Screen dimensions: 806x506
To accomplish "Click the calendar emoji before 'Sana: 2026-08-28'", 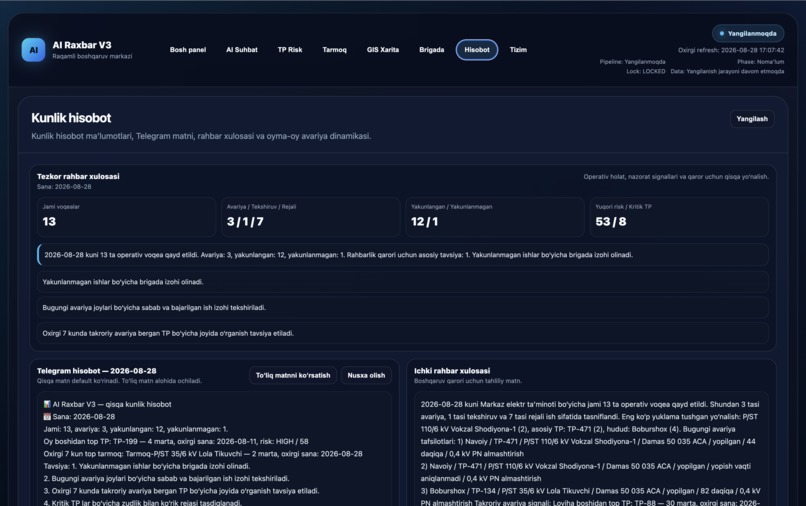I will pyautogui.click(x=47, y=417).
